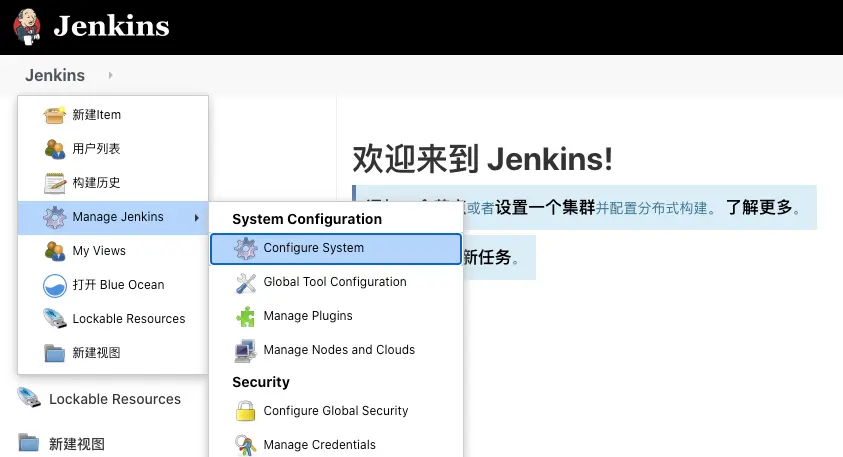
Task: Click the My Views people icon
Action: [x=55, y=251]
